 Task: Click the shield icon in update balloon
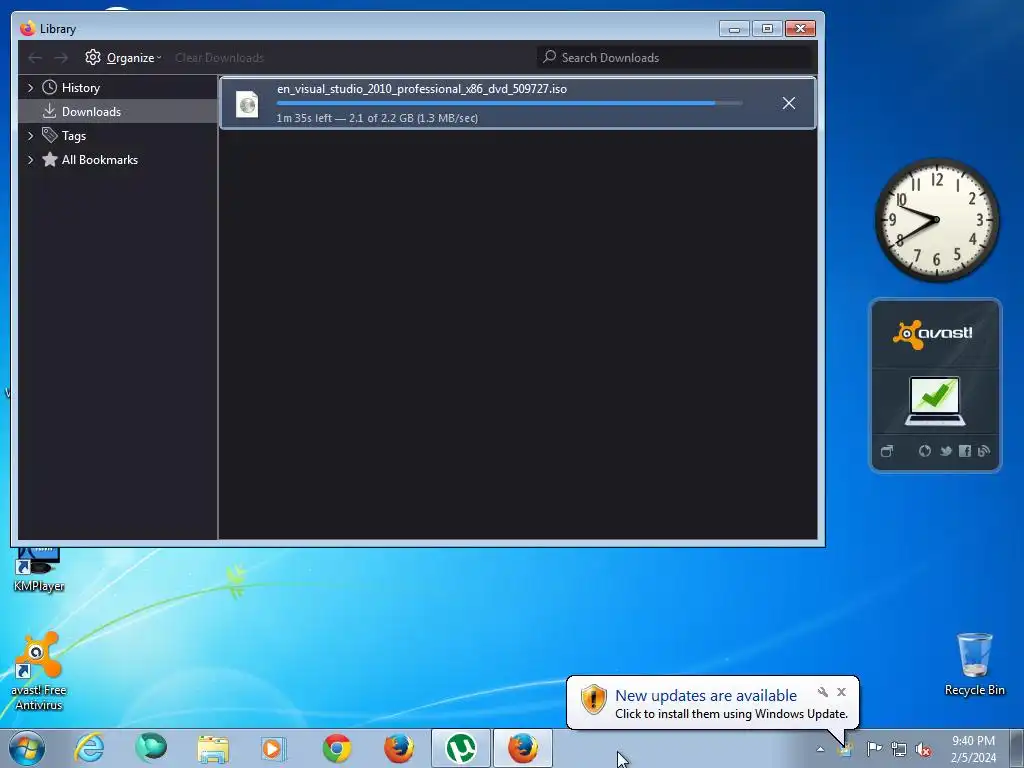(x=594, y=699)
